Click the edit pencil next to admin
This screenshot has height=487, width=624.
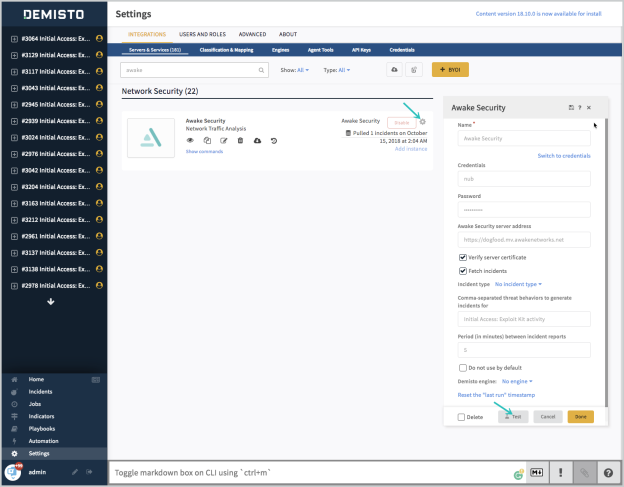coord(75,472)
